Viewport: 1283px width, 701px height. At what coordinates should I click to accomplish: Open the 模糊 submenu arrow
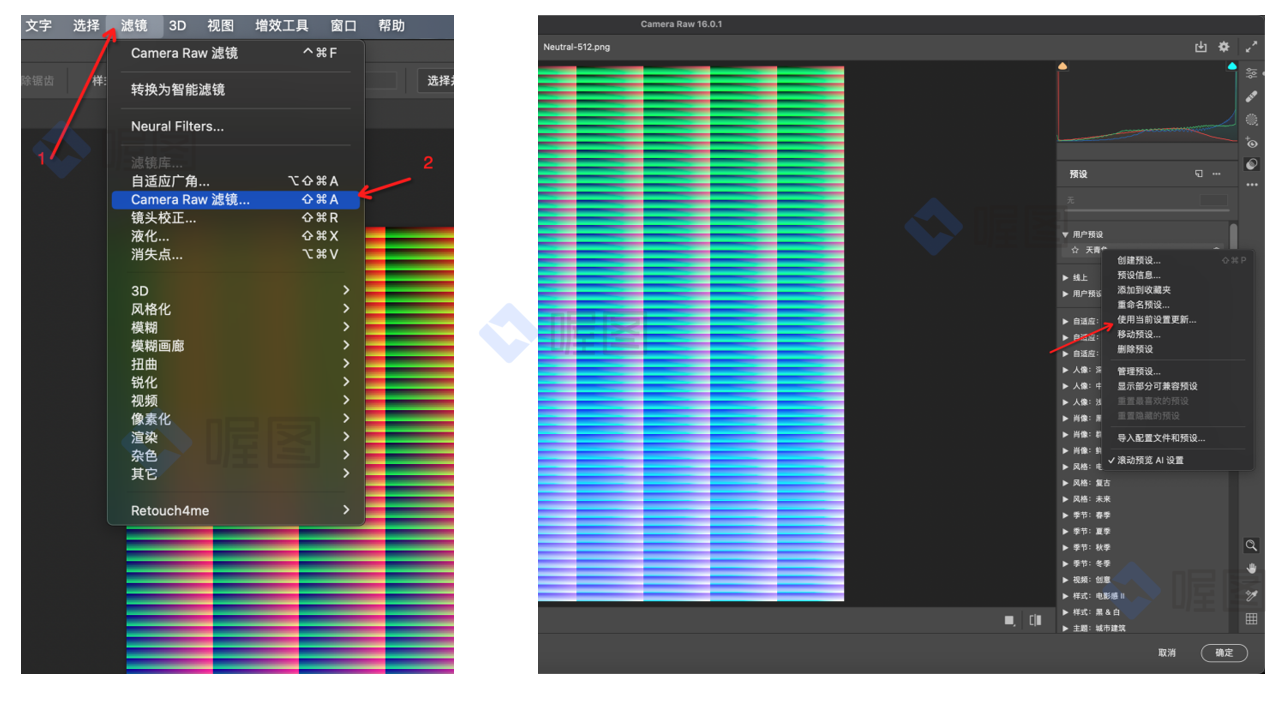346,327
